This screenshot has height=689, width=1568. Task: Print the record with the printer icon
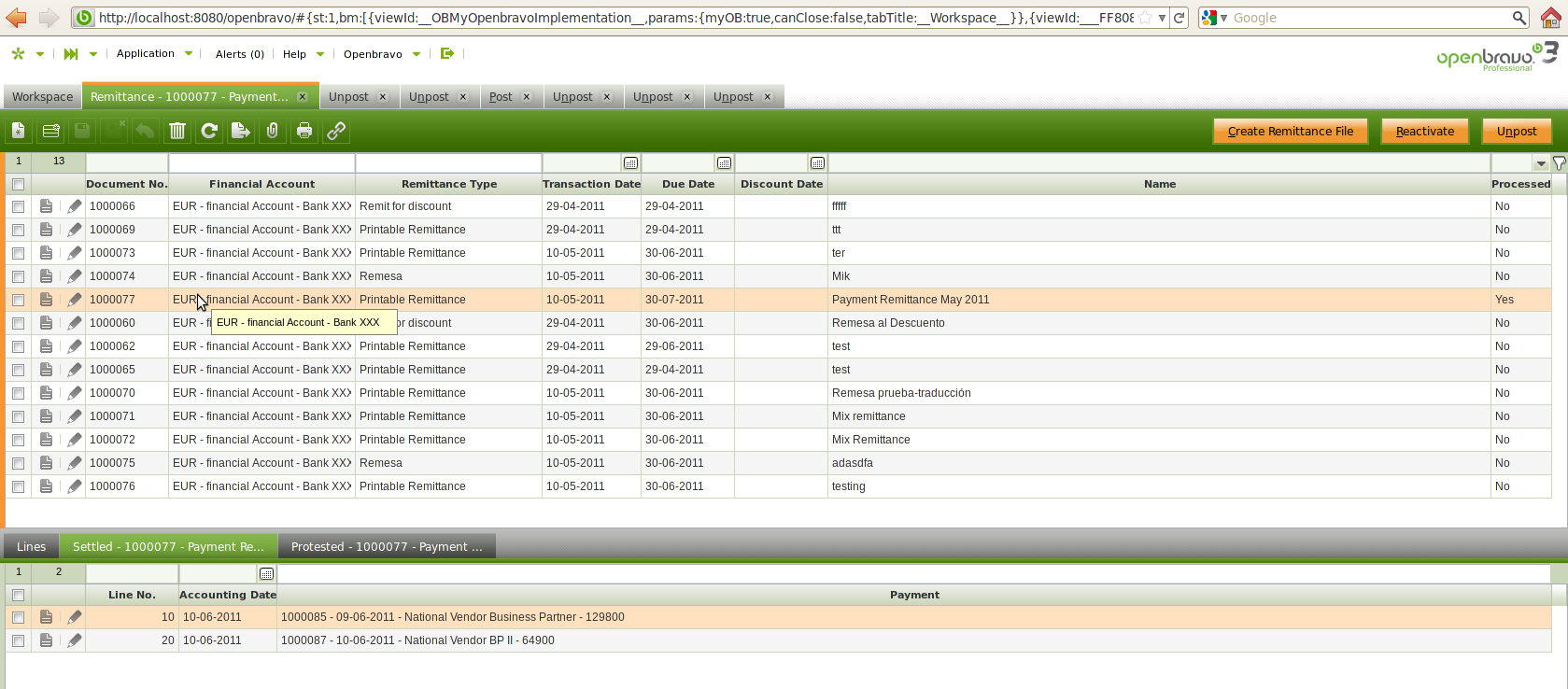pyautogui.click(x=304, y=131)
